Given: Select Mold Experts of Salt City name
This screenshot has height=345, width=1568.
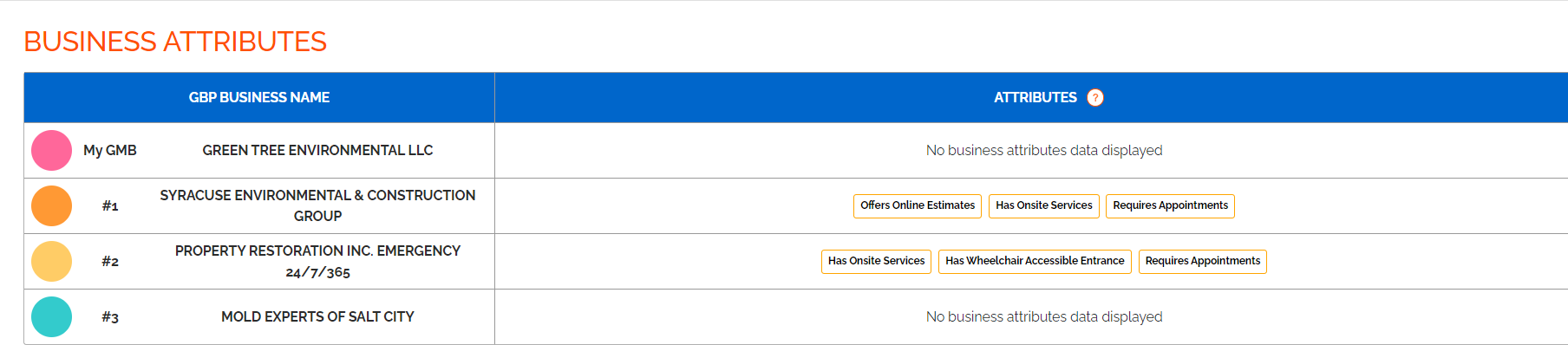Looking at the screenshot, I should 317,316.
